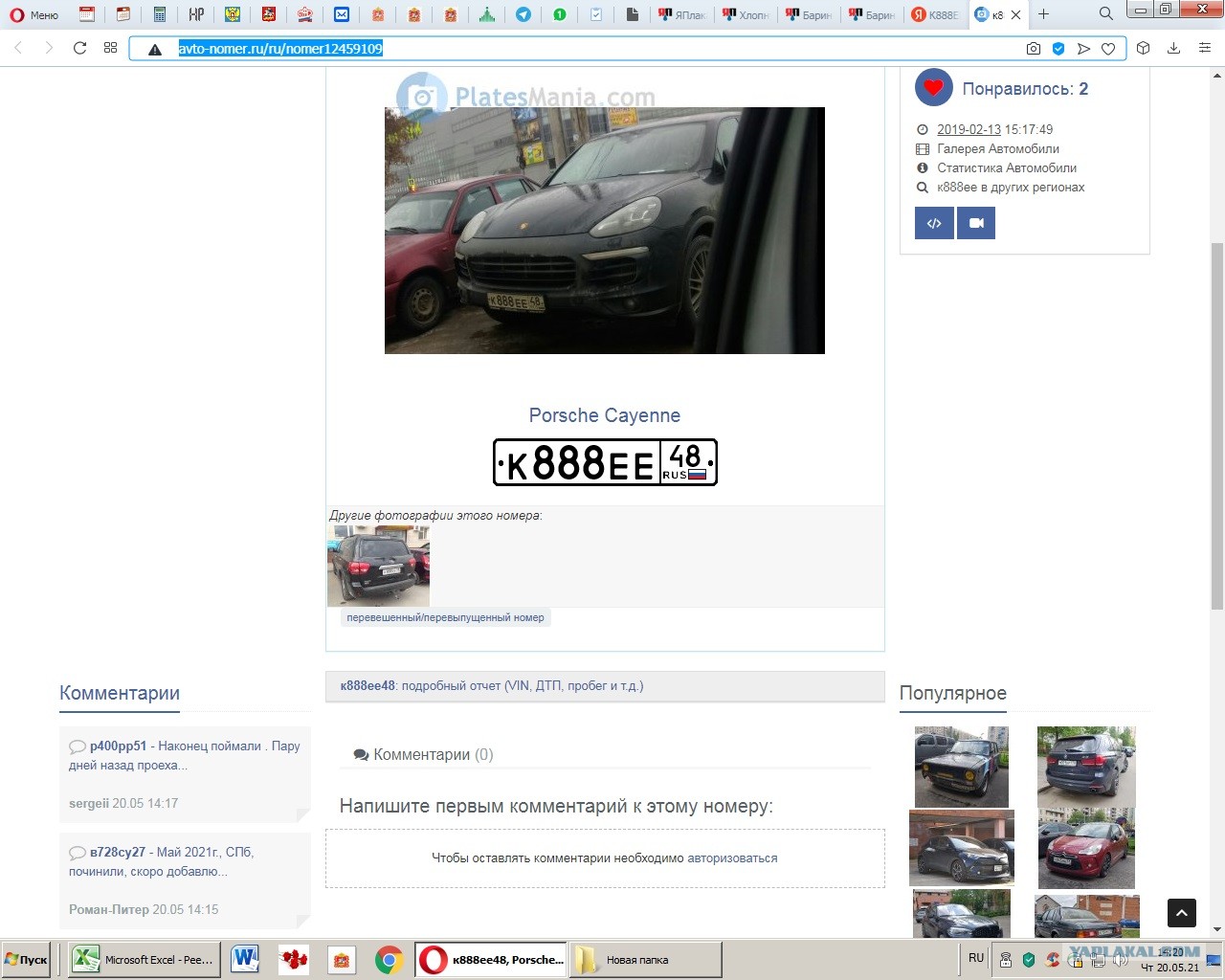
Task: Click the embed code button
Action: click(x=934, y=223)
